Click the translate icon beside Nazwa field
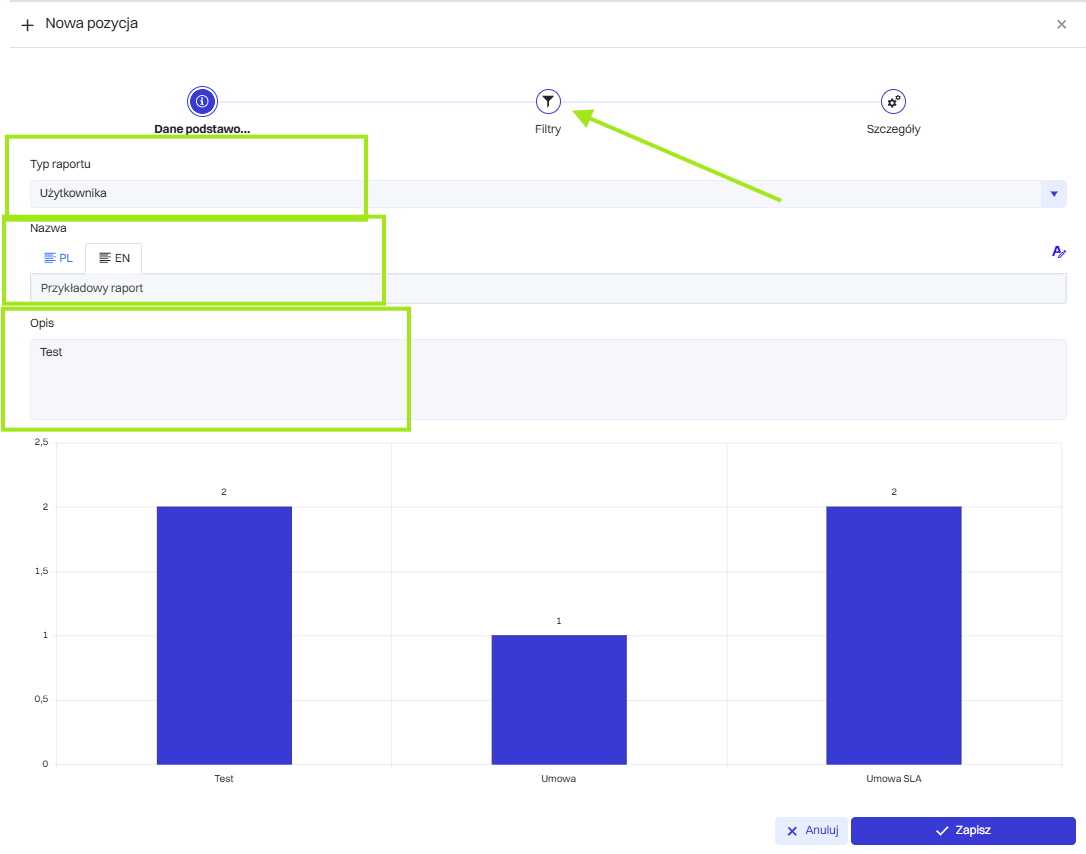This screenshot has height=854, width=1086. tap(1059, 252)
